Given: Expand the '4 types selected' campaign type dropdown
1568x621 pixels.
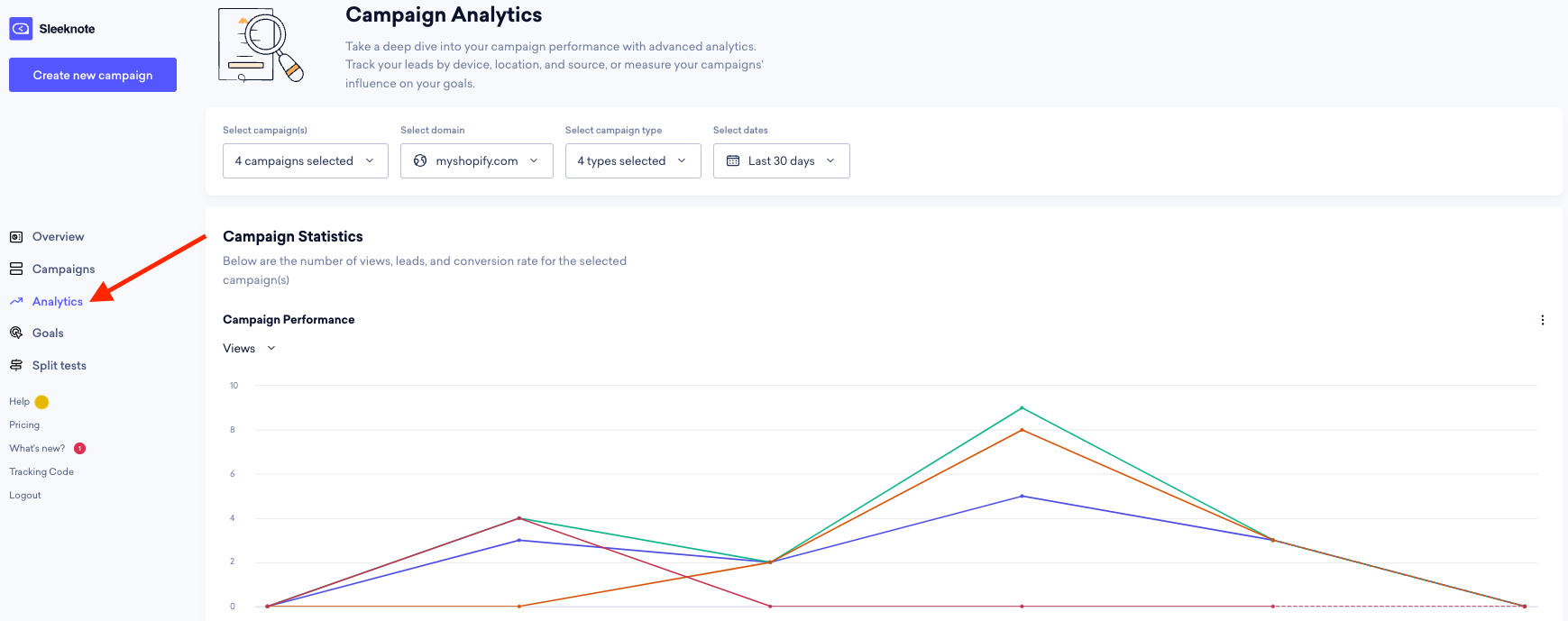Looking at the screenshot, I should [x=632, y=160].
